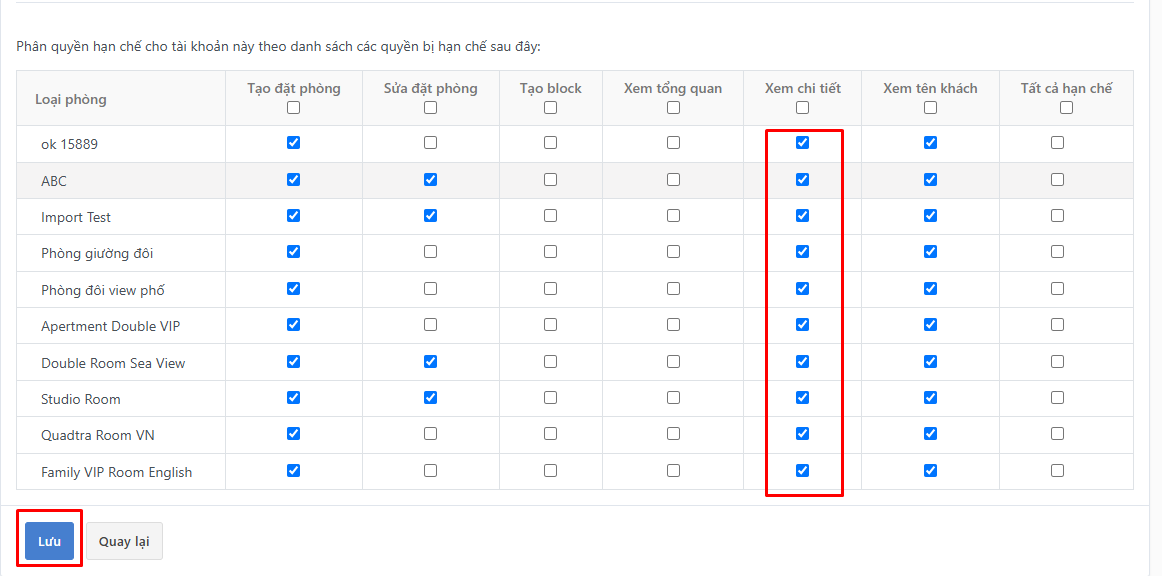Check the Xem chi tiết header checkbox

click(803, 107)
